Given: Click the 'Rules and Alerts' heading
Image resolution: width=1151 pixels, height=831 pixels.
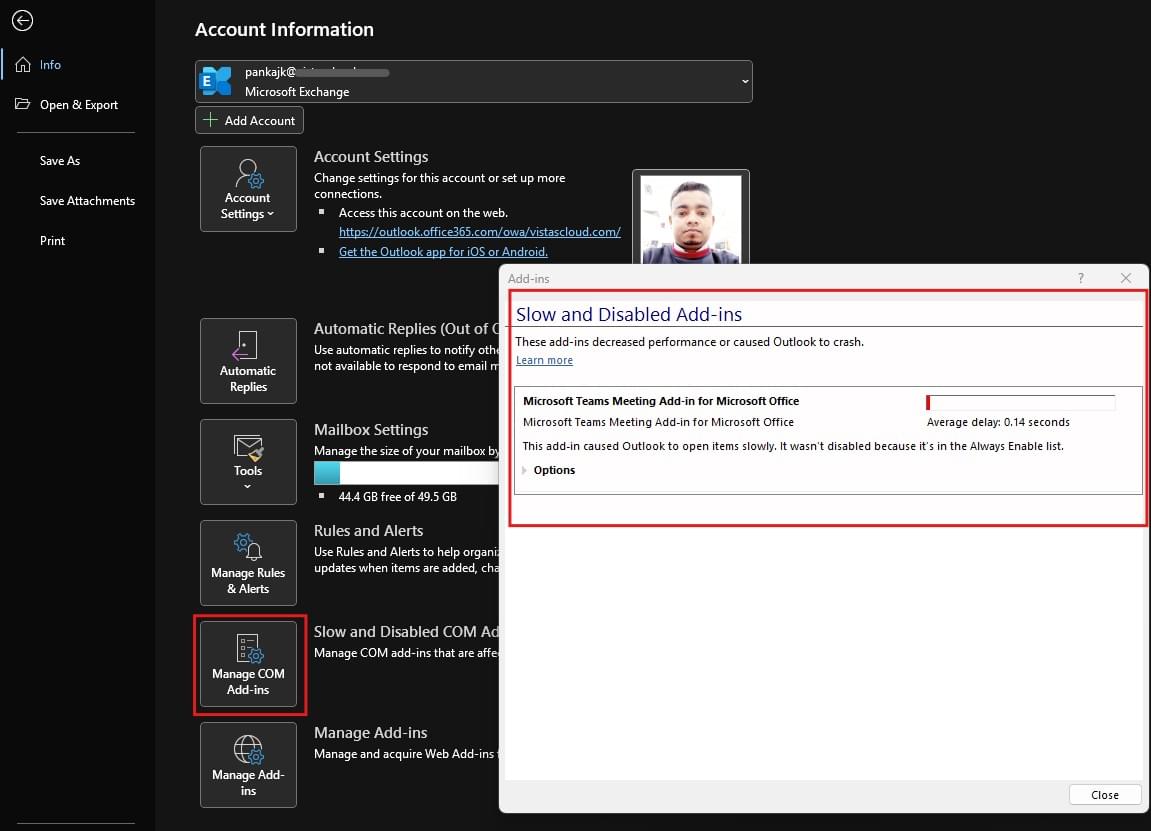Looking at the screenshot, I should tap(368, 531).
